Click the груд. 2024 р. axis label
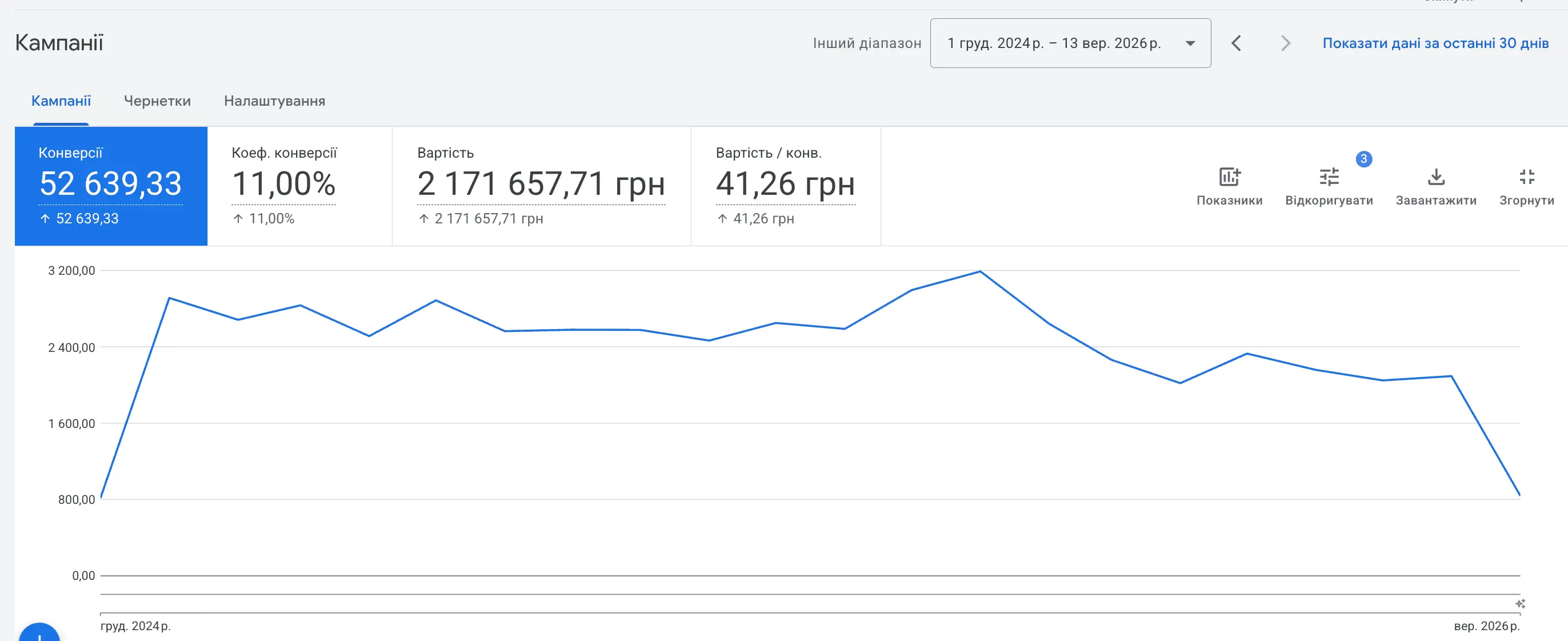The image size is (1568, 641). pyautogui.click(x=135, y=626)
